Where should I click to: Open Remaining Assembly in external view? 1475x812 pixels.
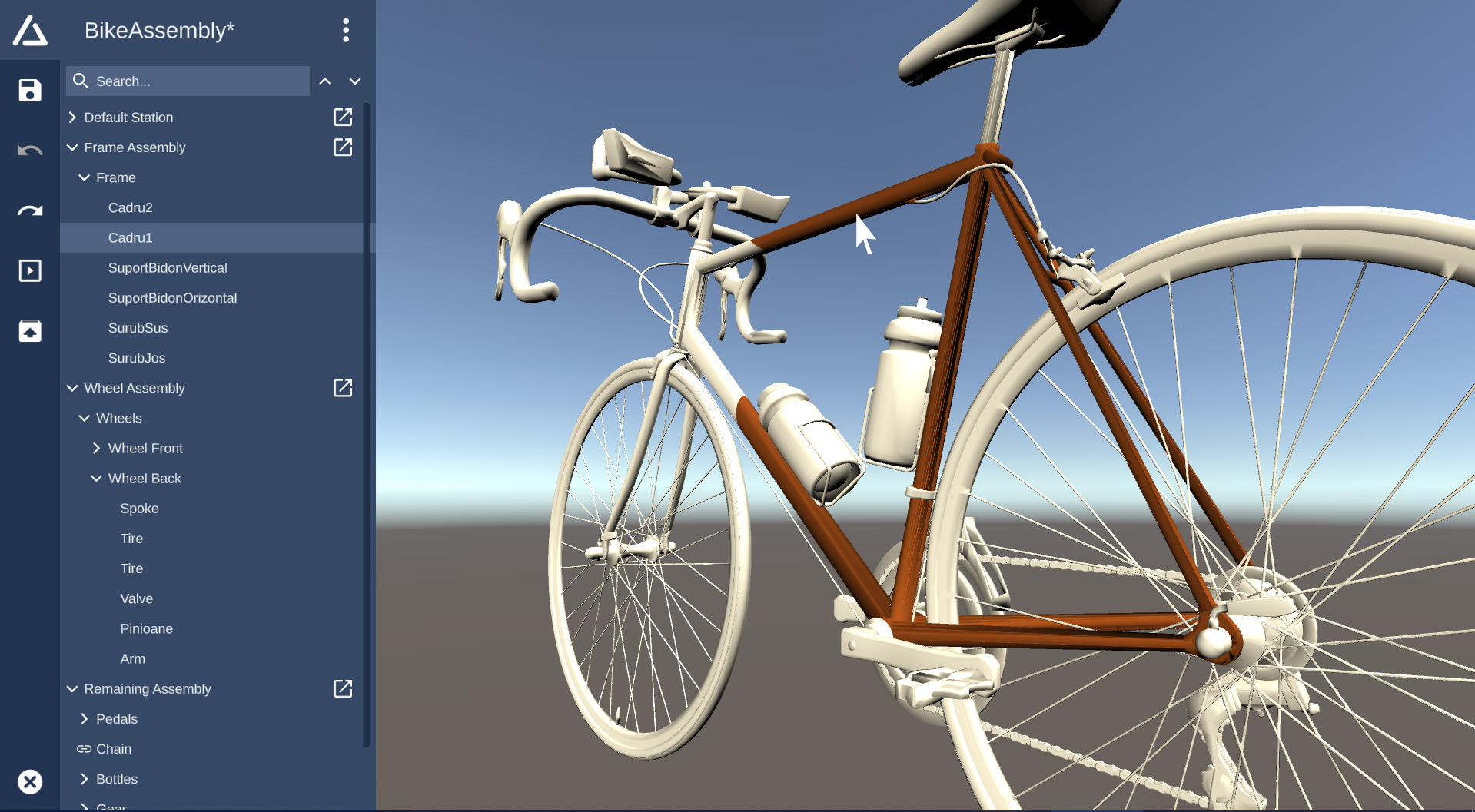point(343,688)
